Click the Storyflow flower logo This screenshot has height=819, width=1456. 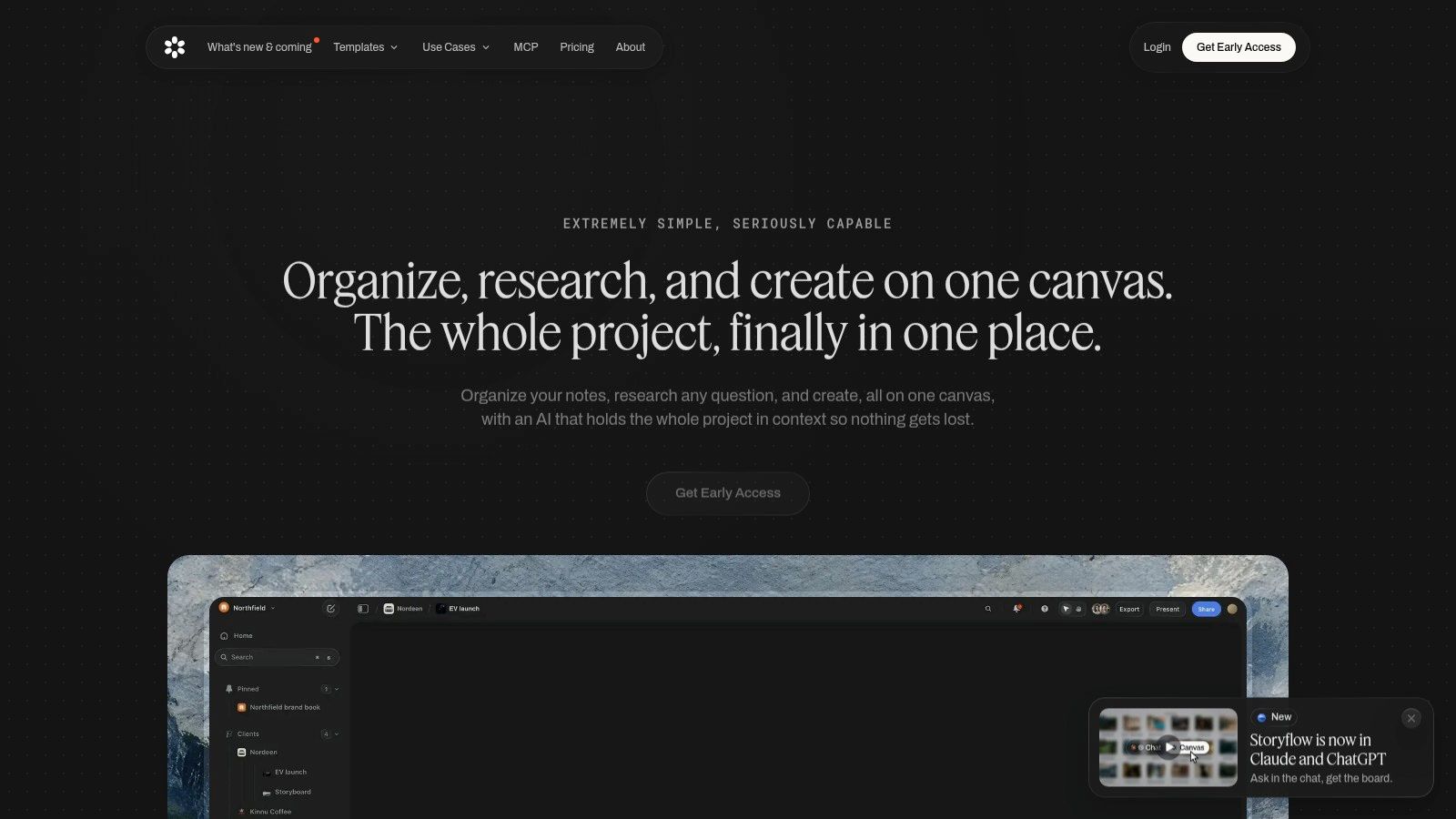(x=175, y=47)
